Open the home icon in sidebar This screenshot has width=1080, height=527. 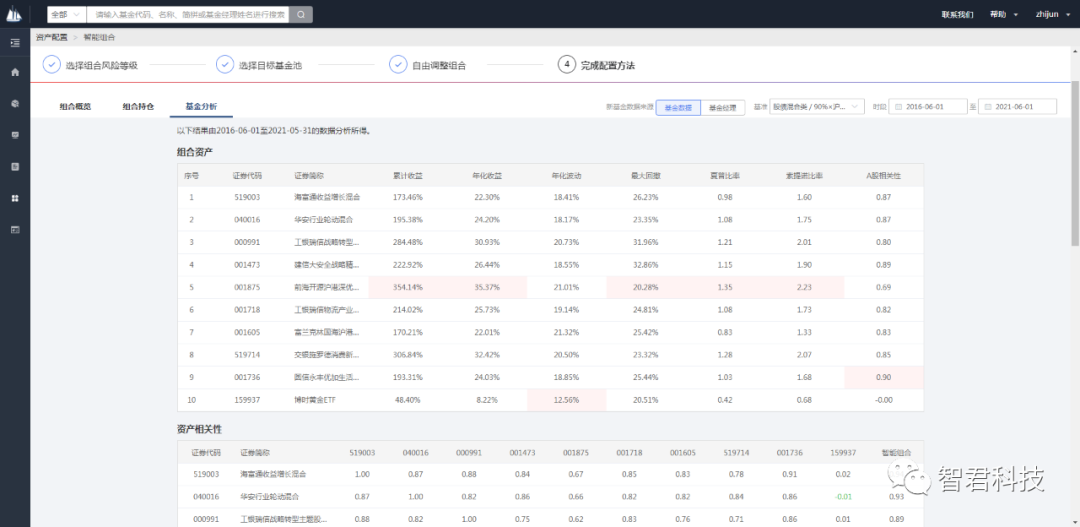[x=14, y=73]
